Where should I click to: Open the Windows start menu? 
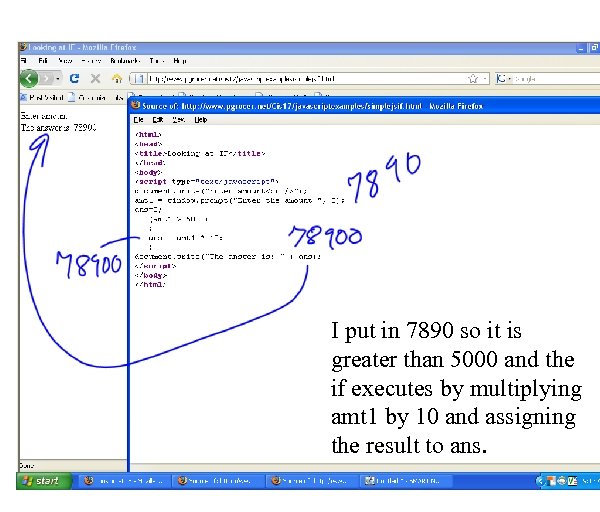44,481
